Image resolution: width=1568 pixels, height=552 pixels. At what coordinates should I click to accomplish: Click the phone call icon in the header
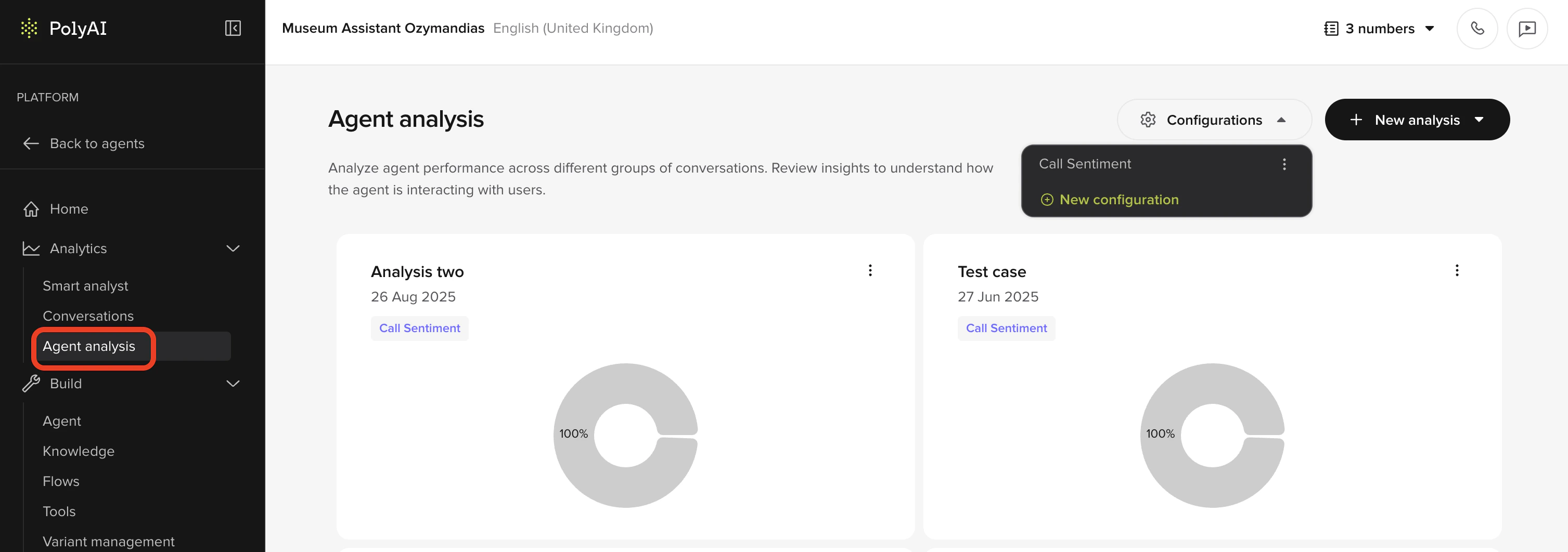pyautogui.click(x=1476, y=28)
